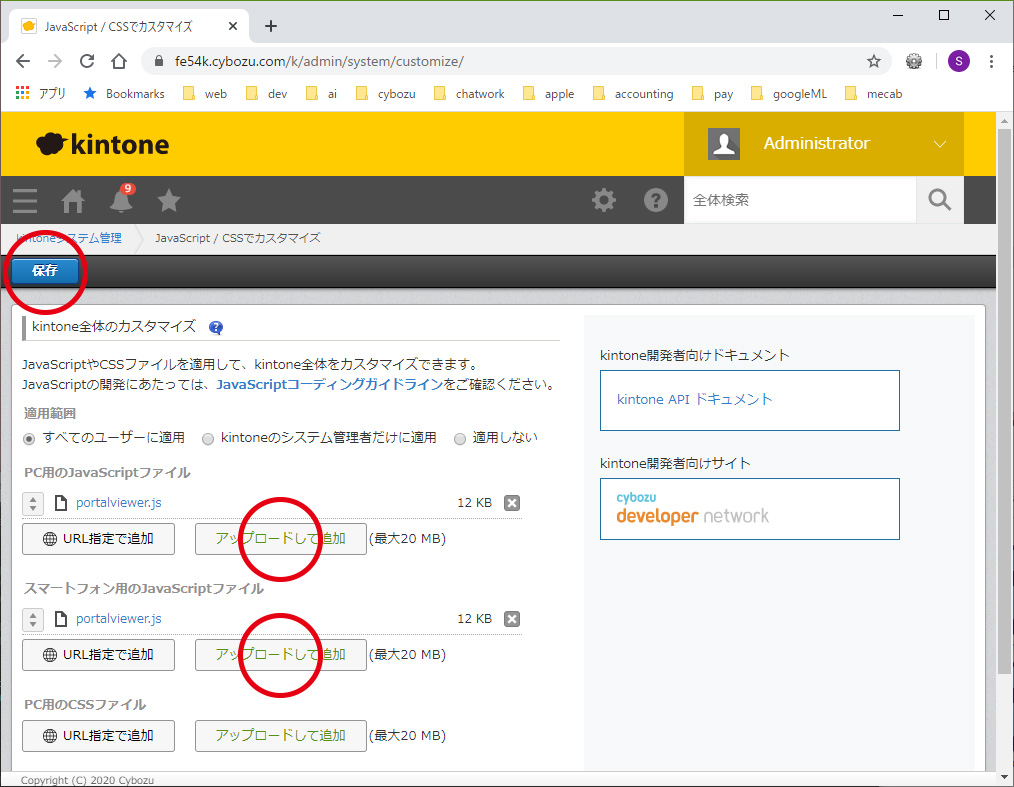
Task: Open the apple bookmarks folder
Action: (548, 94)
